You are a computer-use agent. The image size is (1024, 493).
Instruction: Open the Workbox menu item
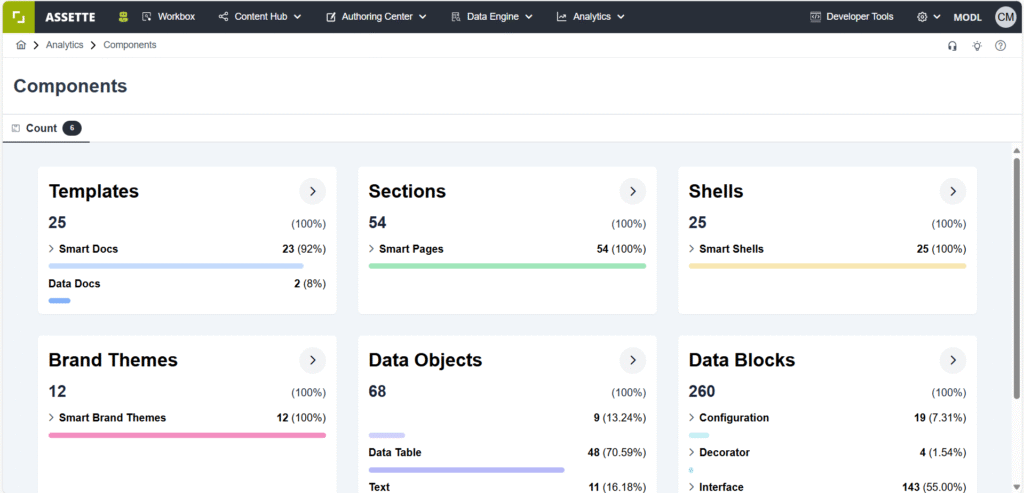168,17
